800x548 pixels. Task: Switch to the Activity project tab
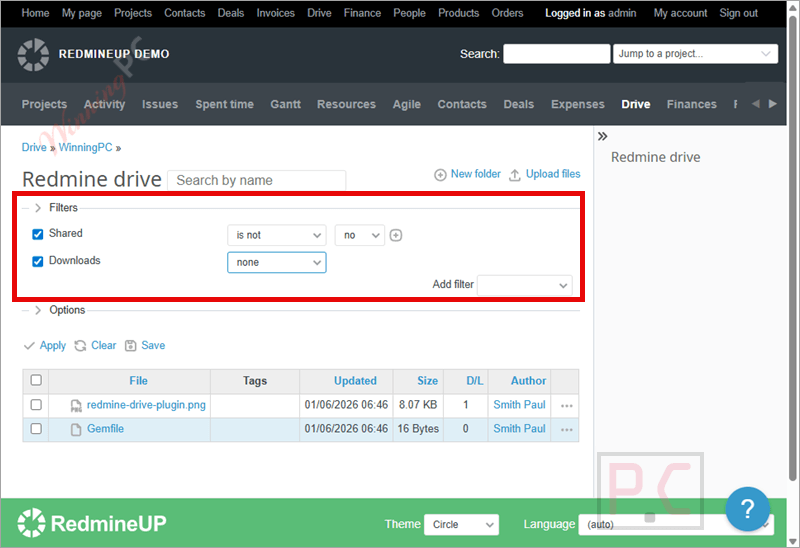click(x=105, y=104)
